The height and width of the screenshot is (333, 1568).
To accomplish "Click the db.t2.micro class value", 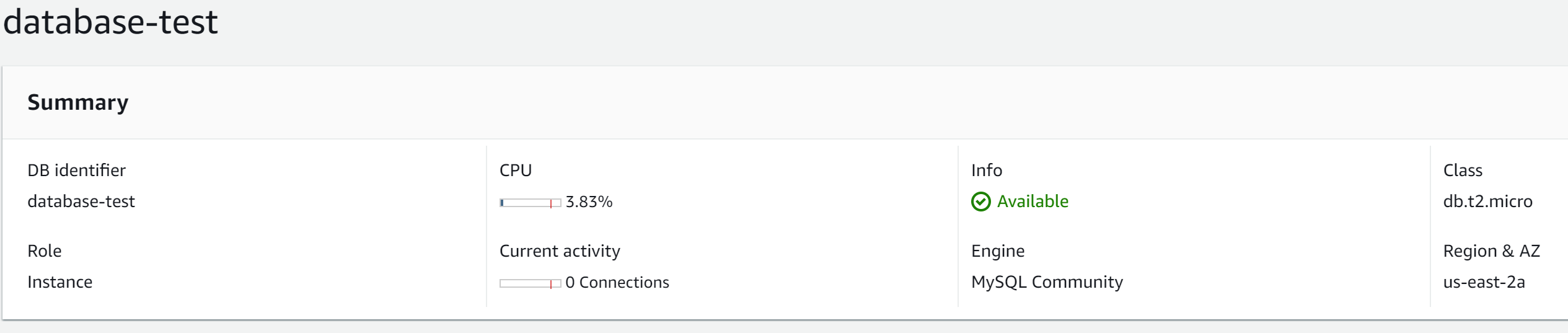I will click(x=1487, y=202).
